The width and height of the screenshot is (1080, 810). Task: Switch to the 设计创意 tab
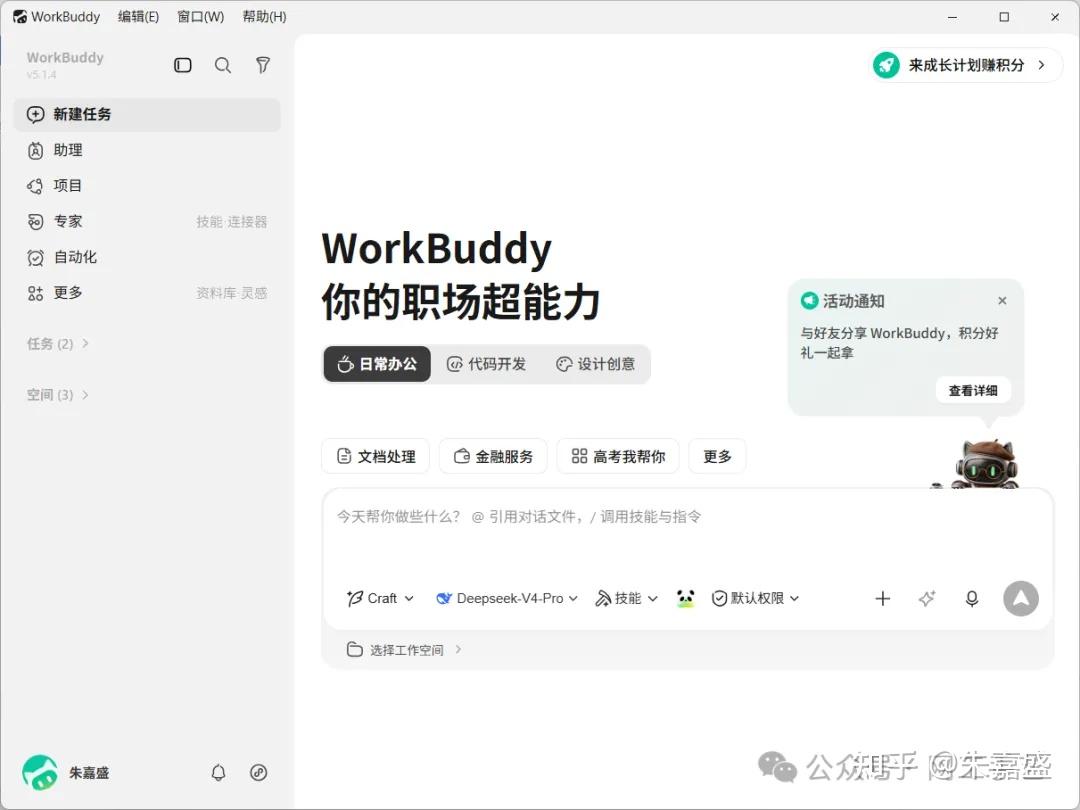(596, 364)
